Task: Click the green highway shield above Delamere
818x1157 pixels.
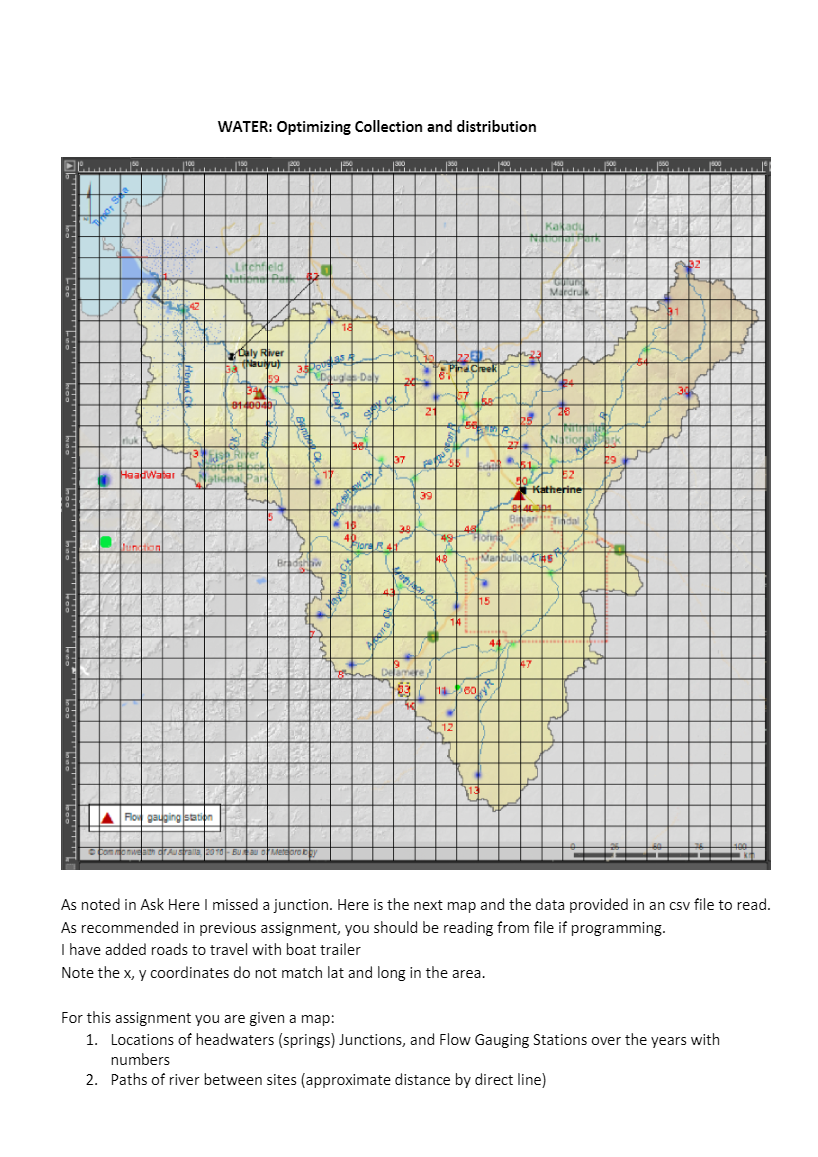Action: (433, 636)
